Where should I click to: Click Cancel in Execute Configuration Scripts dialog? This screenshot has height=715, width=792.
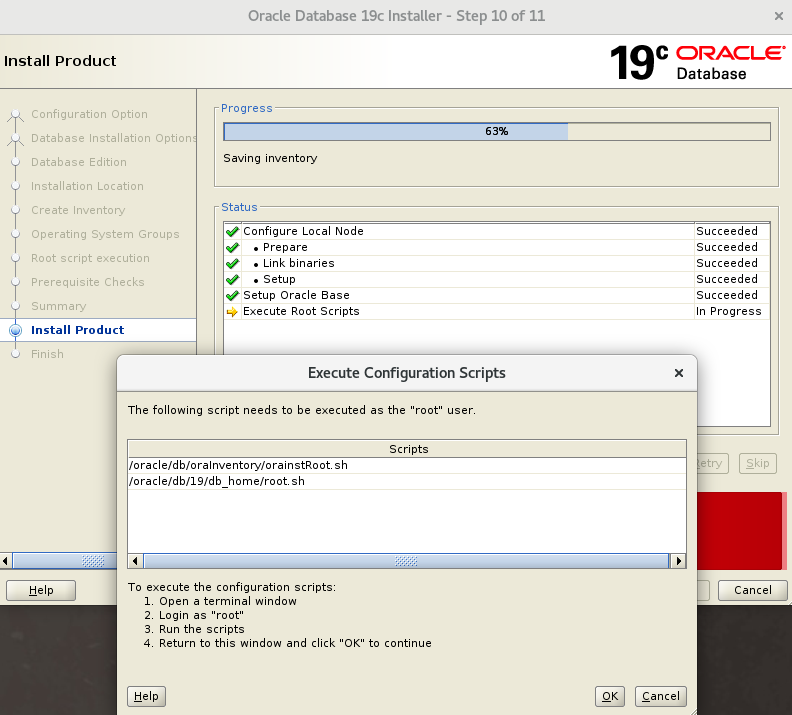pos(661,696)
